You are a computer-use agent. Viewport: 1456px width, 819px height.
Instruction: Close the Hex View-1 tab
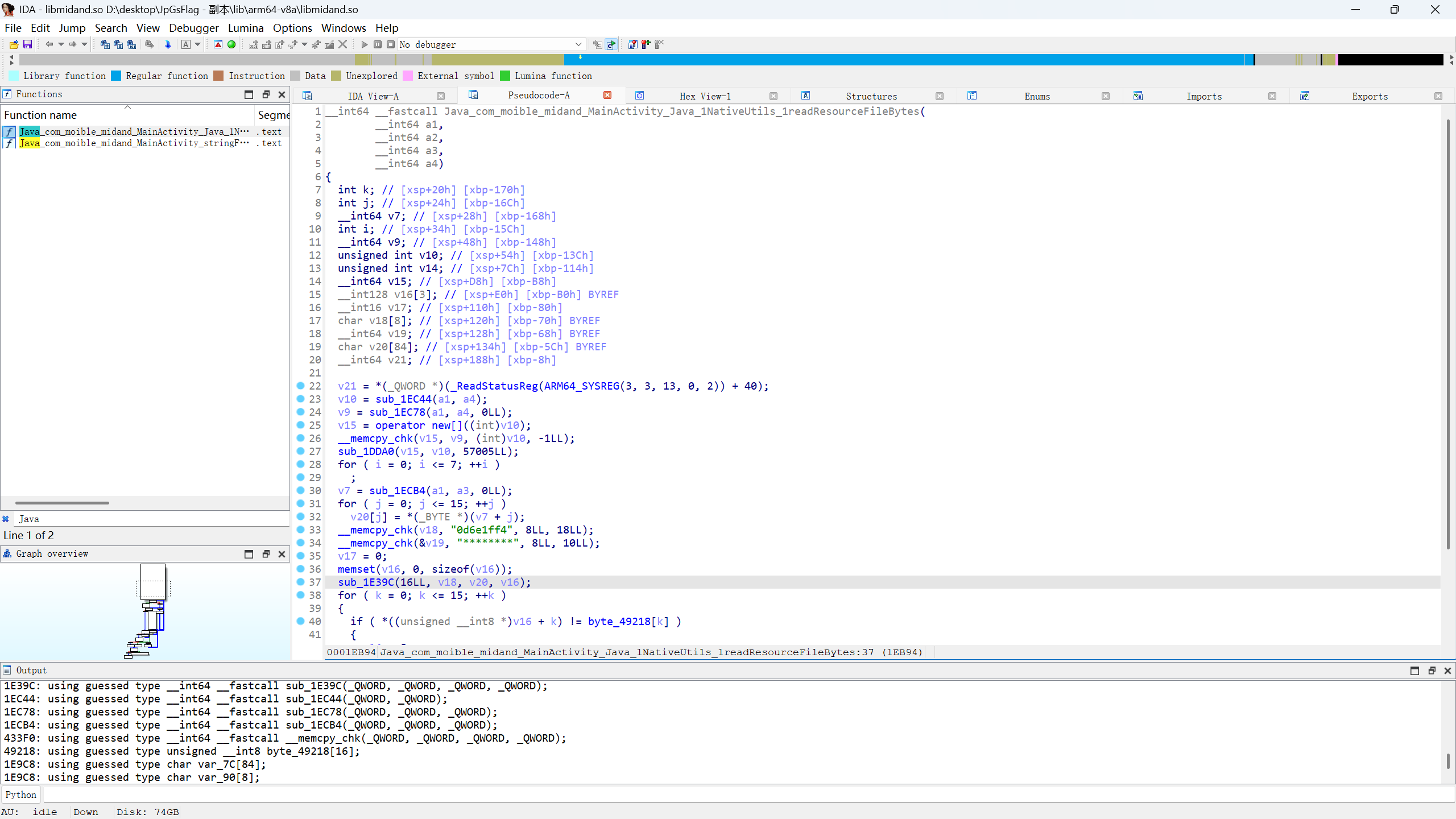pyautogui.click(x=773, y=96)
